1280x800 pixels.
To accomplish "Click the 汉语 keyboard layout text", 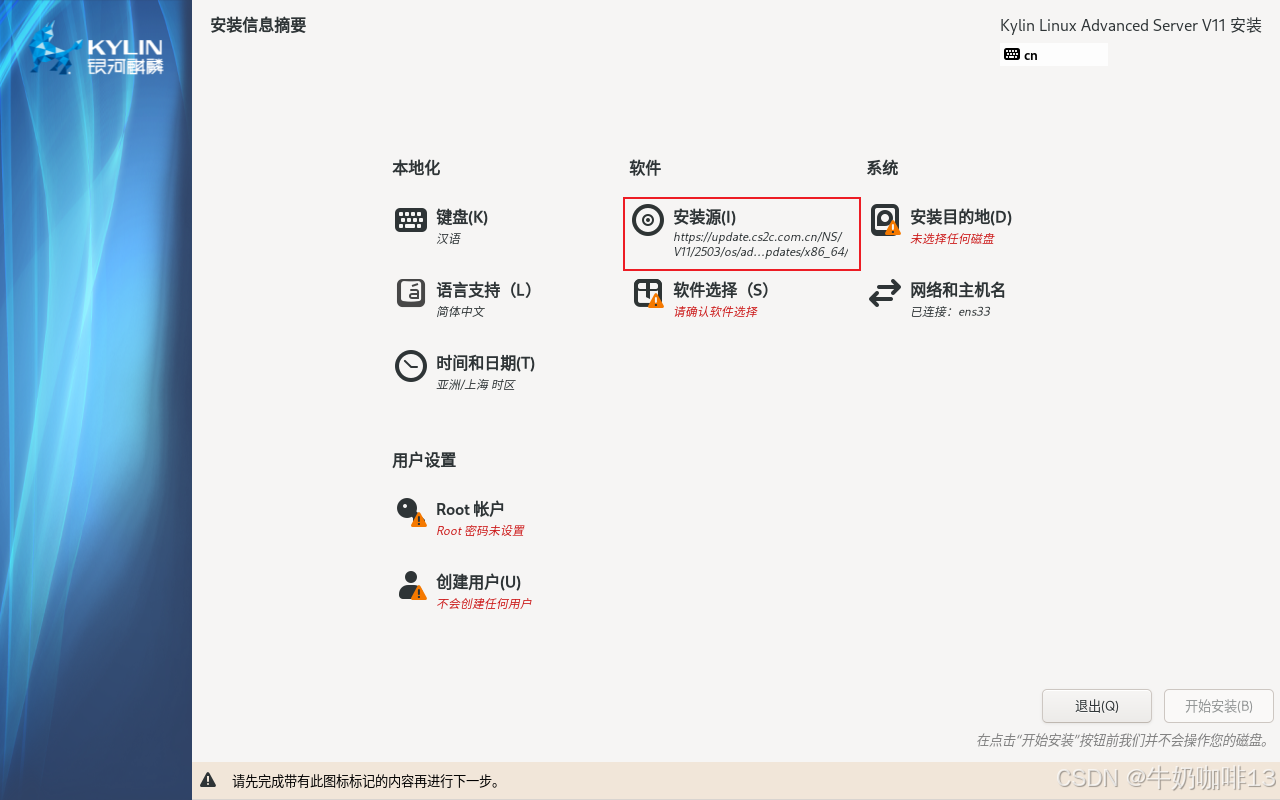I will (x=448, y=239).
